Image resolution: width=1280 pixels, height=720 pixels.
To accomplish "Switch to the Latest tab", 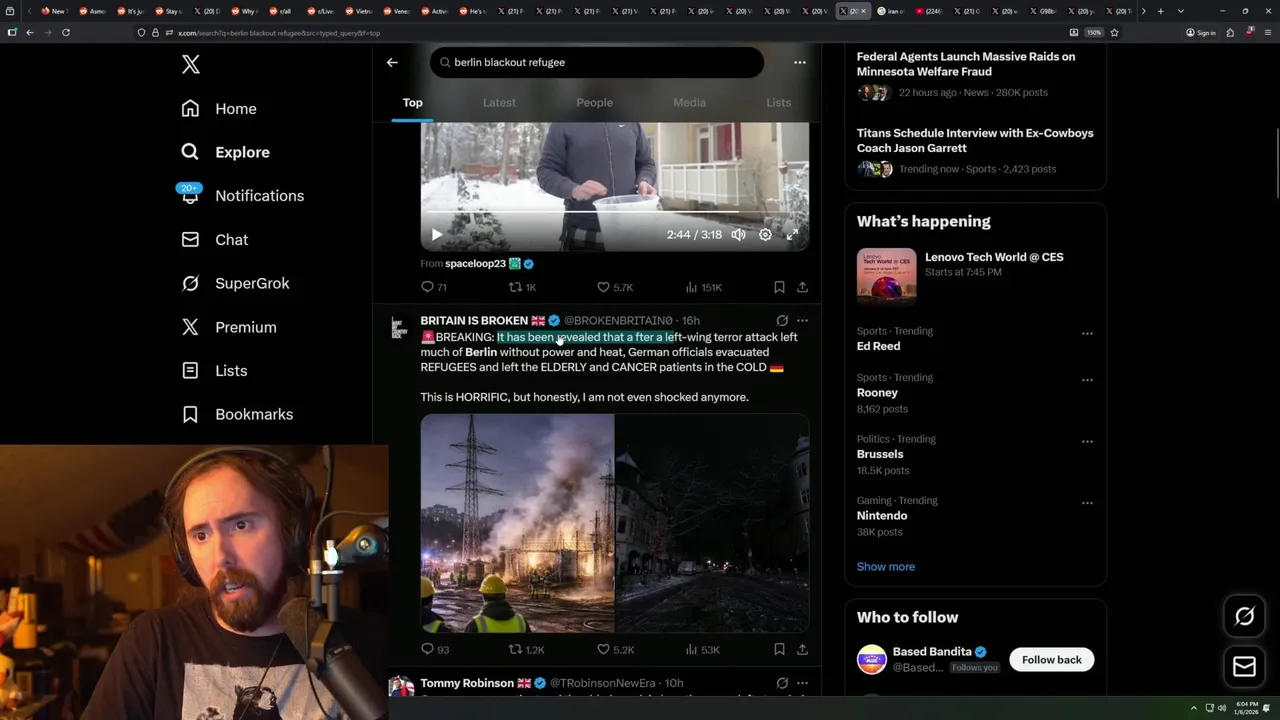I will point(499,102).
